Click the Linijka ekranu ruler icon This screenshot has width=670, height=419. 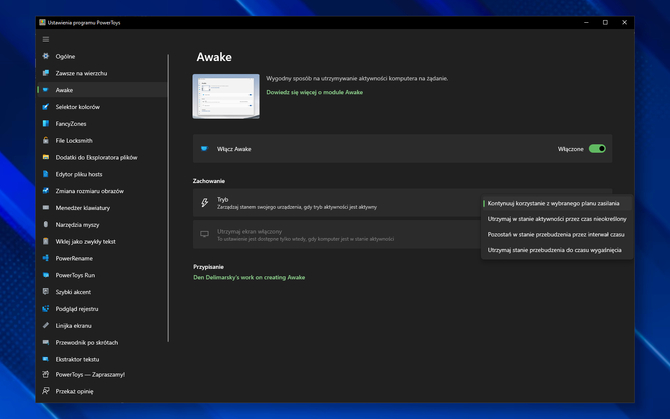tap(46, 325)
